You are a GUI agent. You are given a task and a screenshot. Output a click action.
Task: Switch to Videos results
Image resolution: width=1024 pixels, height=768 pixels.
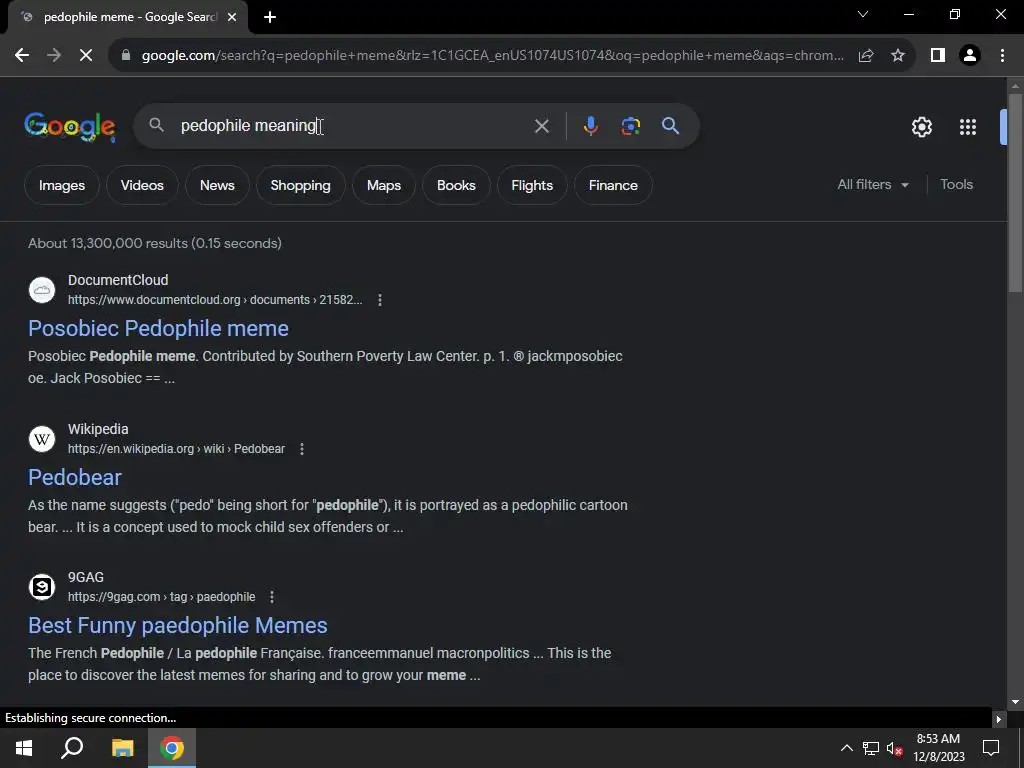pos(142,185)
